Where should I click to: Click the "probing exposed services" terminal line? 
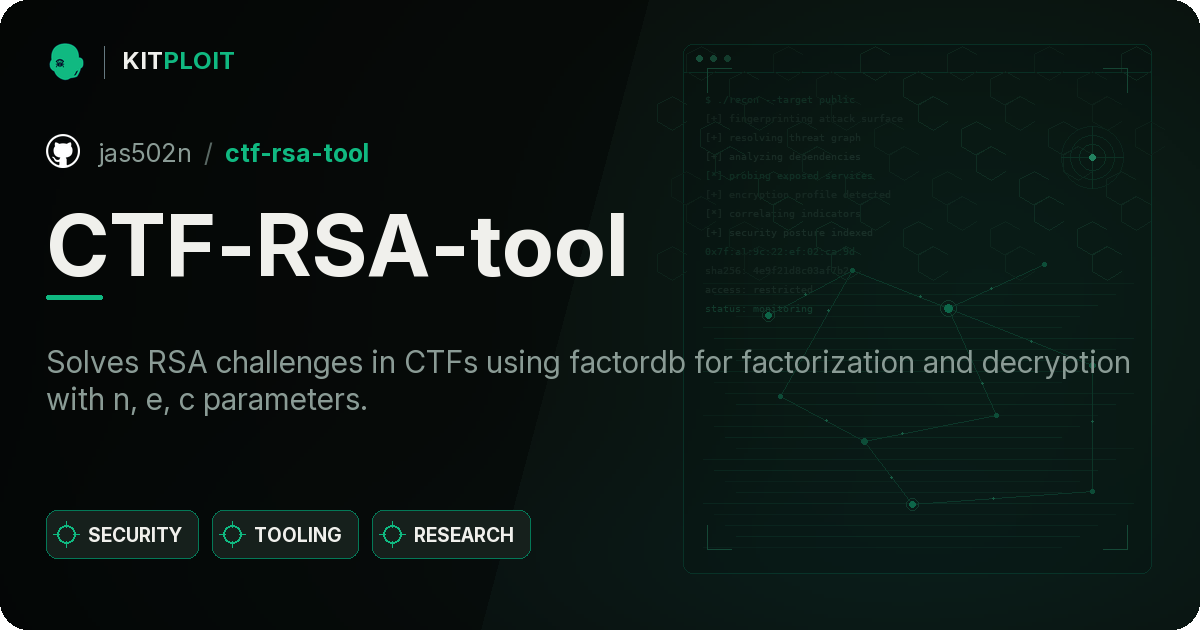click(790, 175)
